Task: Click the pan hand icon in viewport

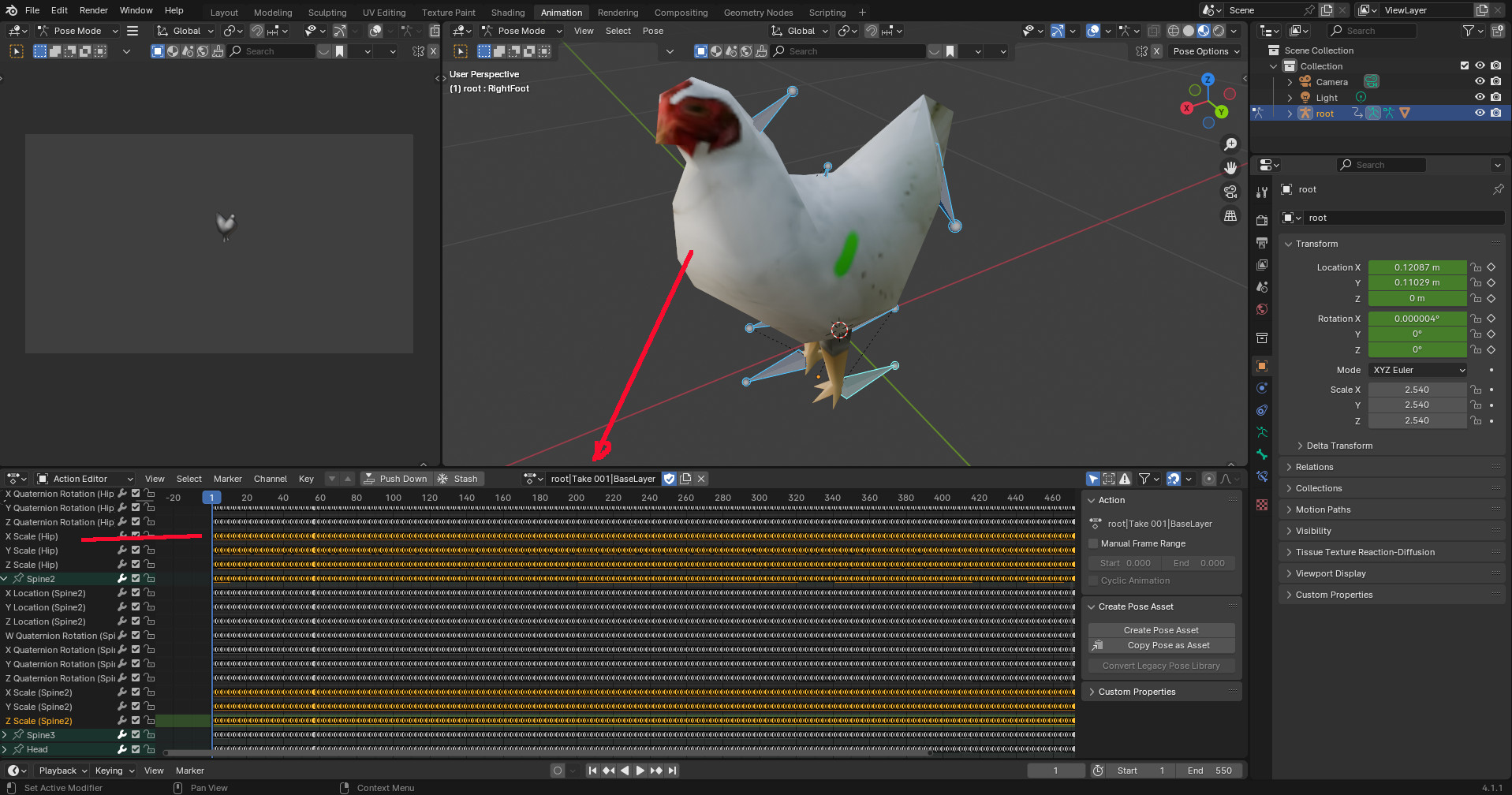Action: pos(1230,168)
